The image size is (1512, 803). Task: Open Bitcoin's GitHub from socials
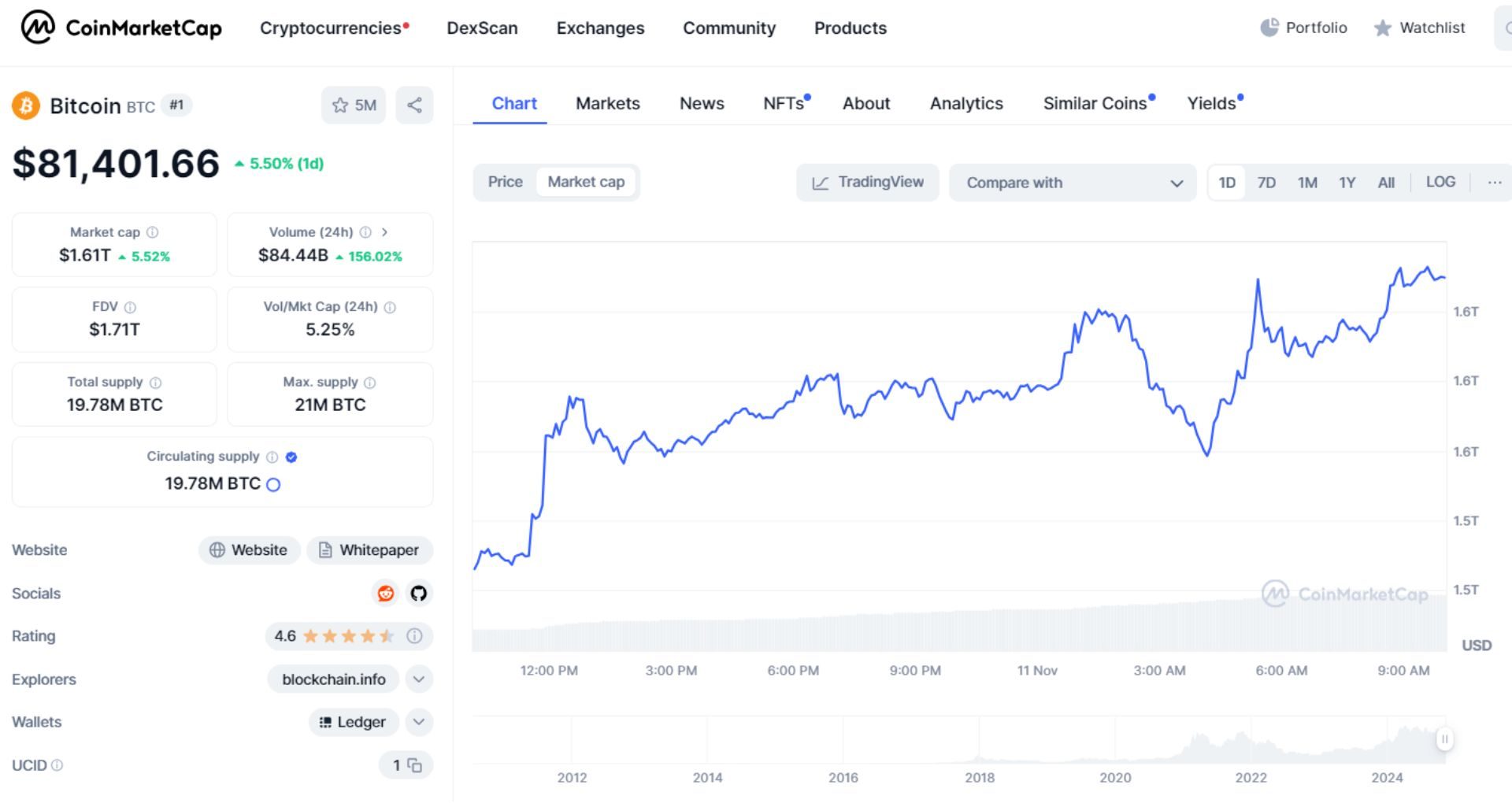419,594
